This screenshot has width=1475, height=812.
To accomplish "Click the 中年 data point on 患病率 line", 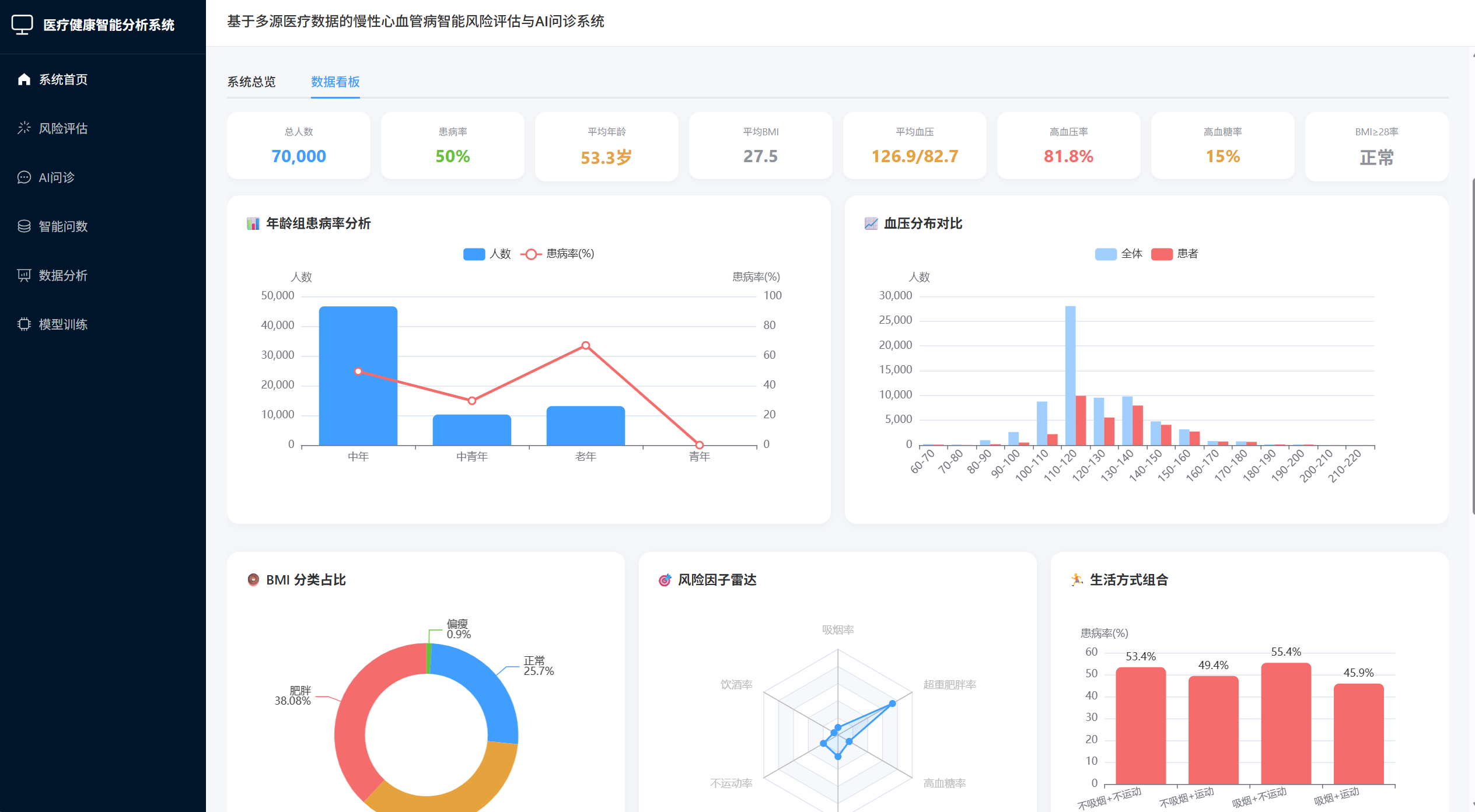I will click(358, 371).
